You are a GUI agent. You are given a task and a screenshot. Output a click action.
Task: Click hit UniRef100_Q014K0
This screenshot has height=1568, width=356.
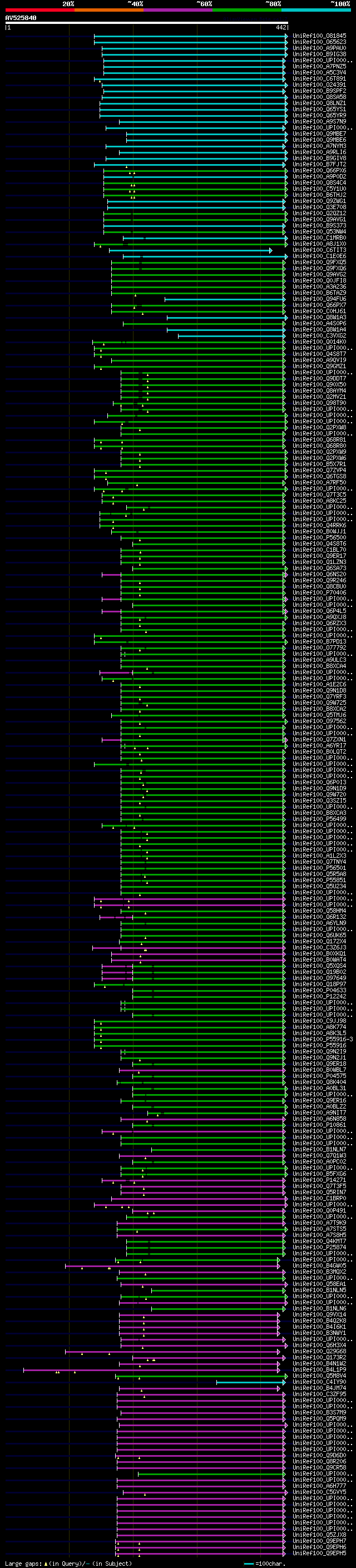coord(319,342)
